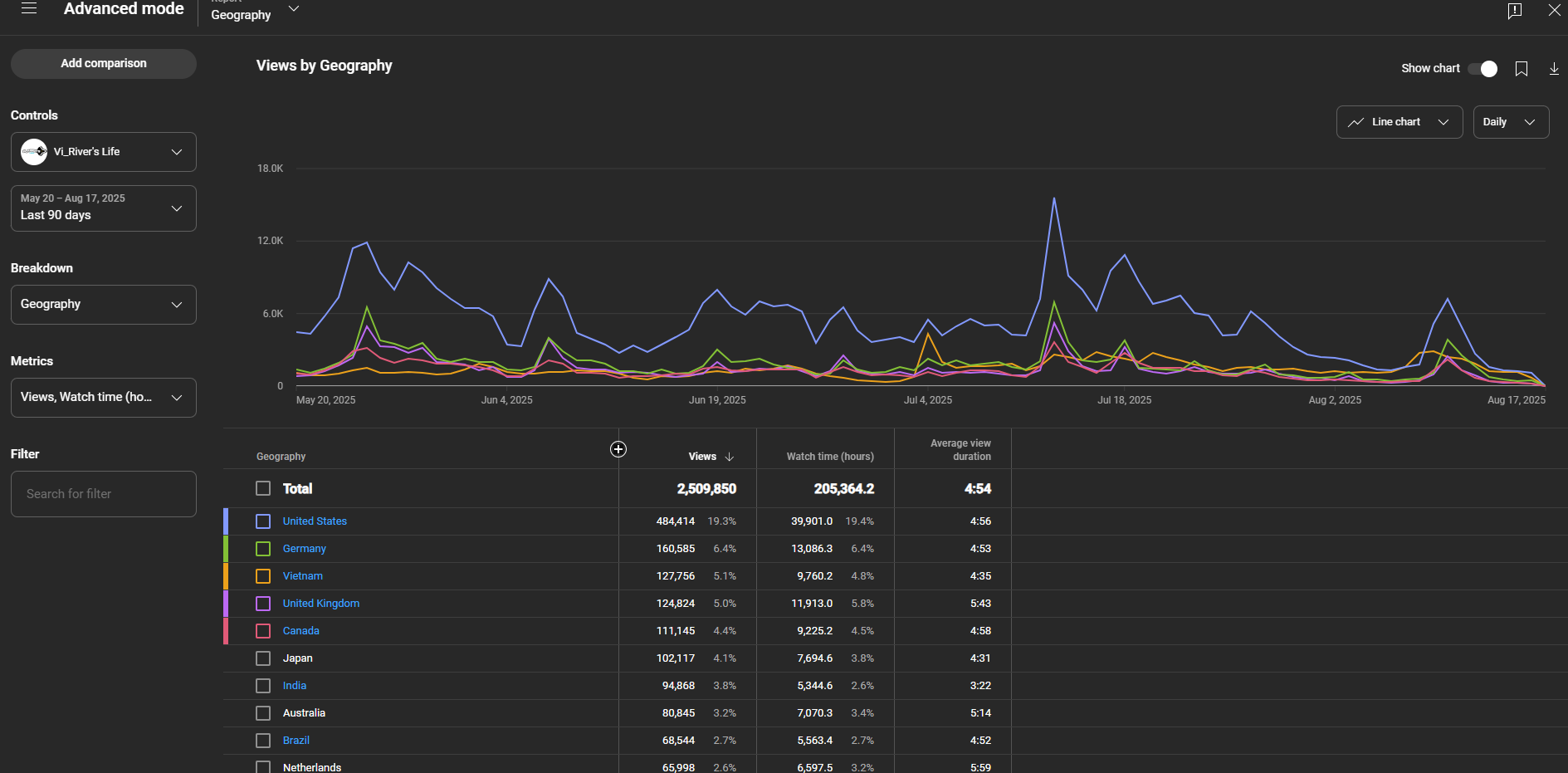Click the 484,414 United States views value
Screen dimensions: 1568x773
tap(676, 521)
